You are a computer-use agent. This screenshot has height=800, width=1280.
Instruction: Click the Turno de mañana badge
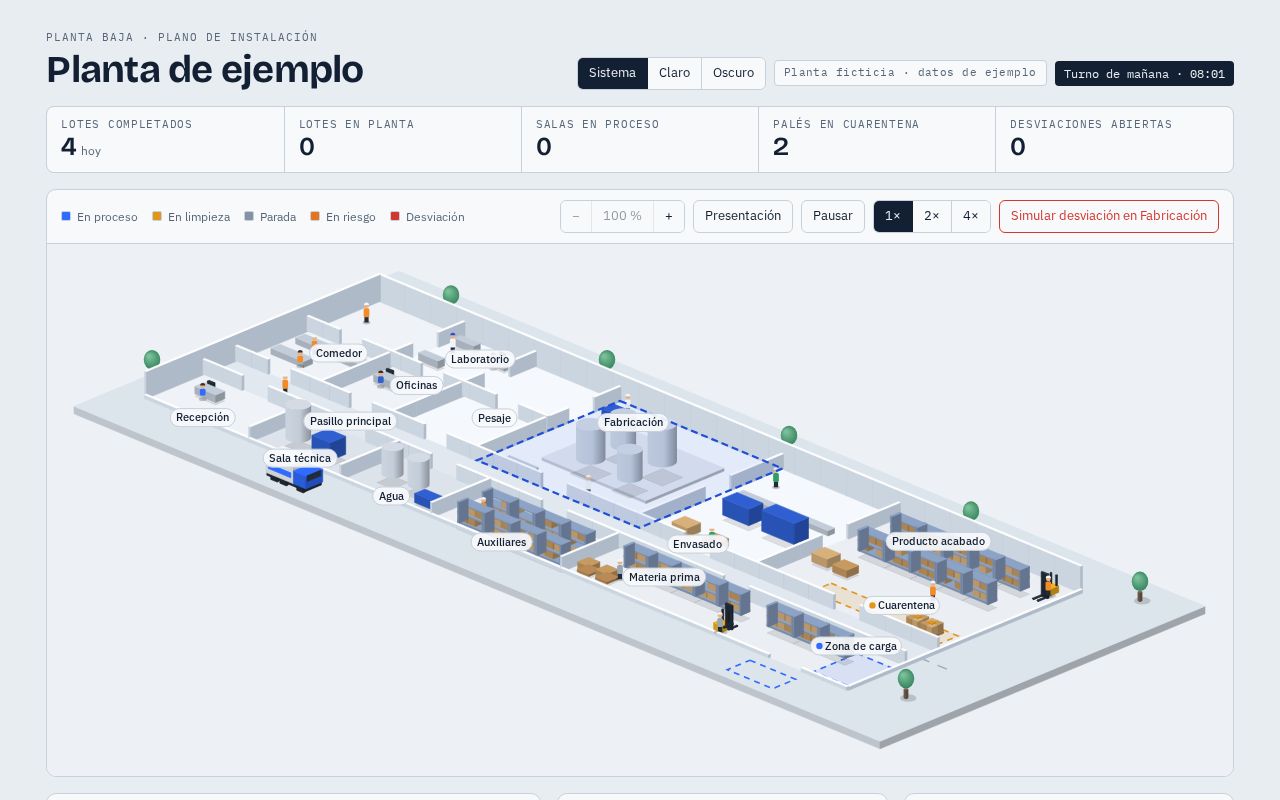coord(1144,74)
